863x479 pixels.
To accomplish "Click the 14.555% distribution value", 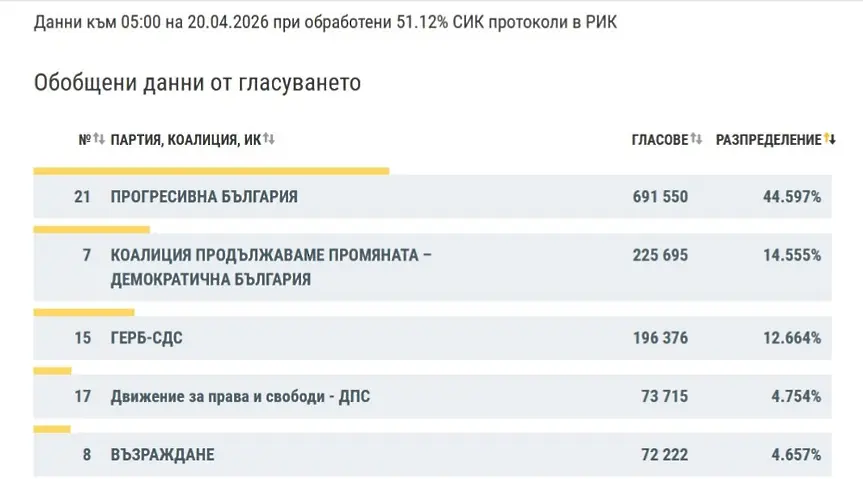I will [x=792, y=255].
